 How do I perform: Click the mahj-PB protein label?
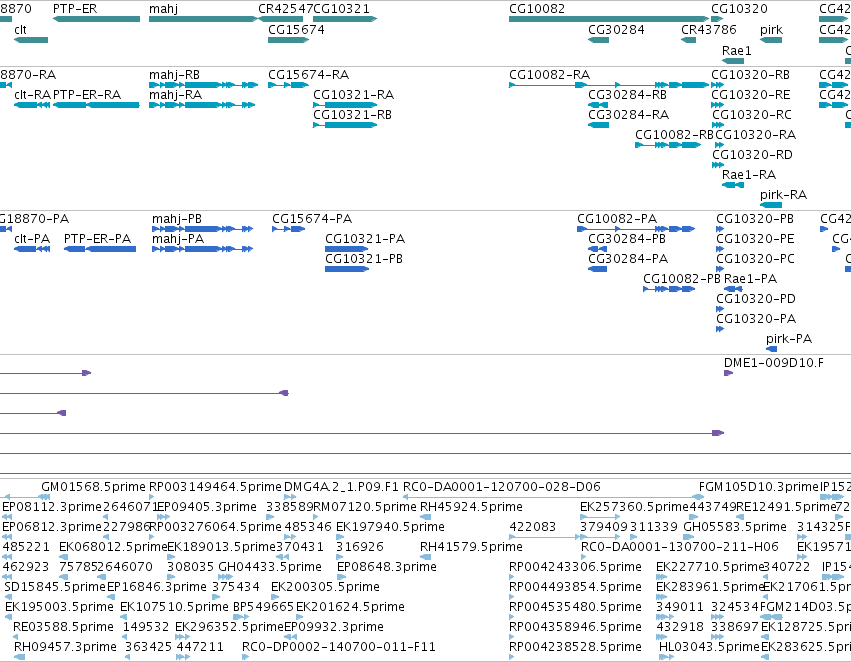[x=177, y=219]
